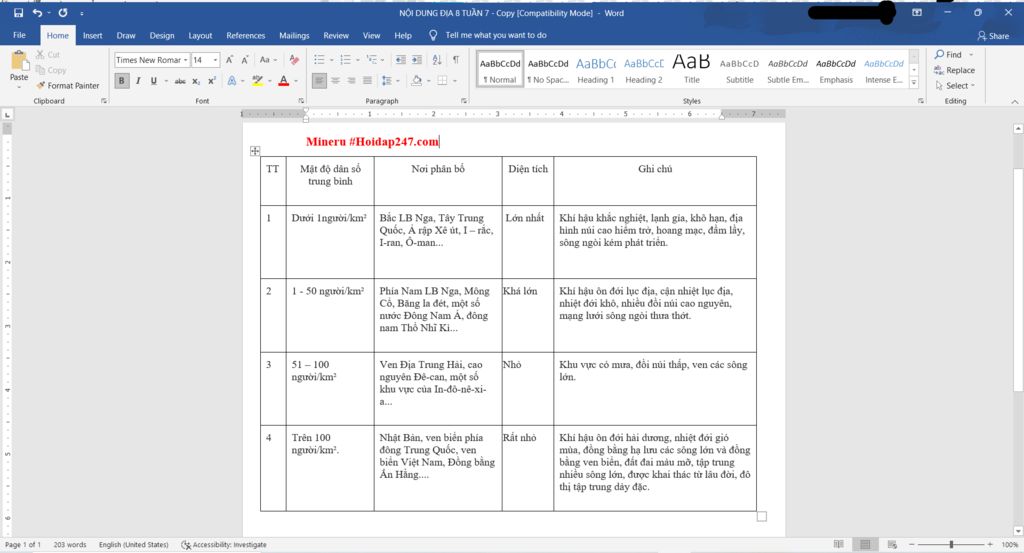Expand the Styles gallery
This screenshot has width=1024, height=553.
[914, 82]
